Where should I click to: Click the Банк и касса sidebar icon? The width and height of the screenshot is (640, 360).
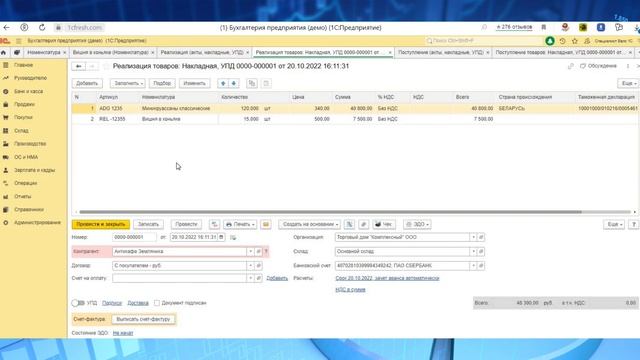coord(6,91)
